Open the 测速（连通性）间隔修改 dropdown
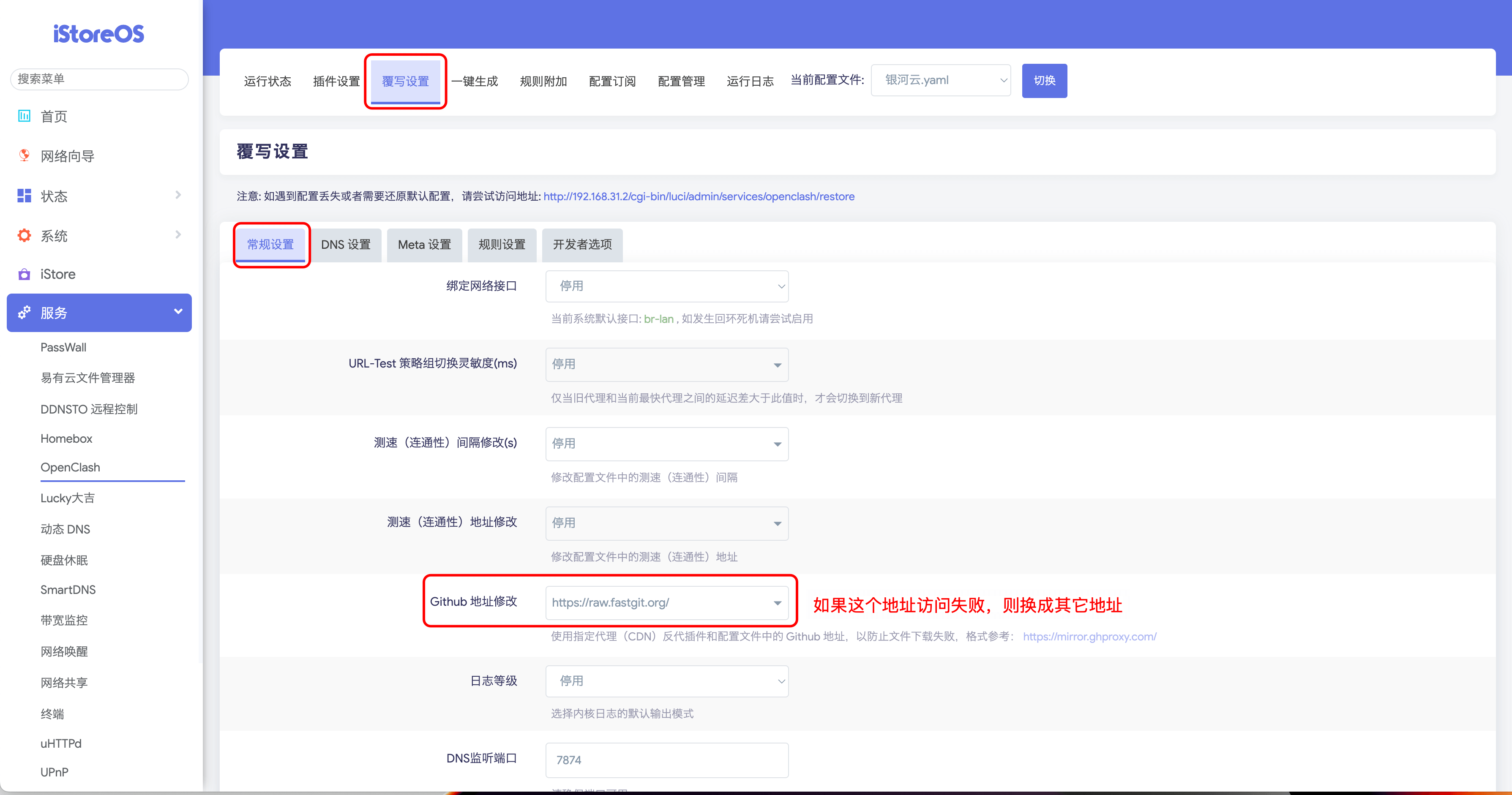The image size is (1512, 795). click(x=667, y=444)
